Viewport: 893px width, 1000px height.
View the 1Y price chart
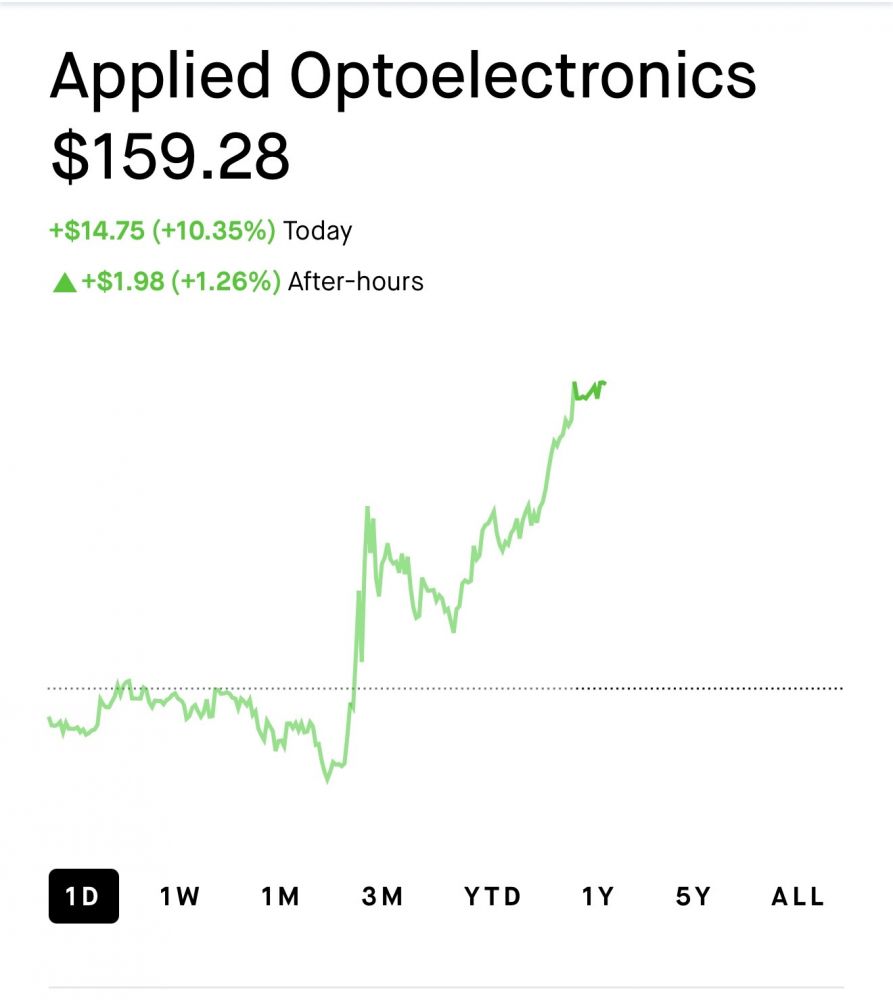(x=598, y=896)
